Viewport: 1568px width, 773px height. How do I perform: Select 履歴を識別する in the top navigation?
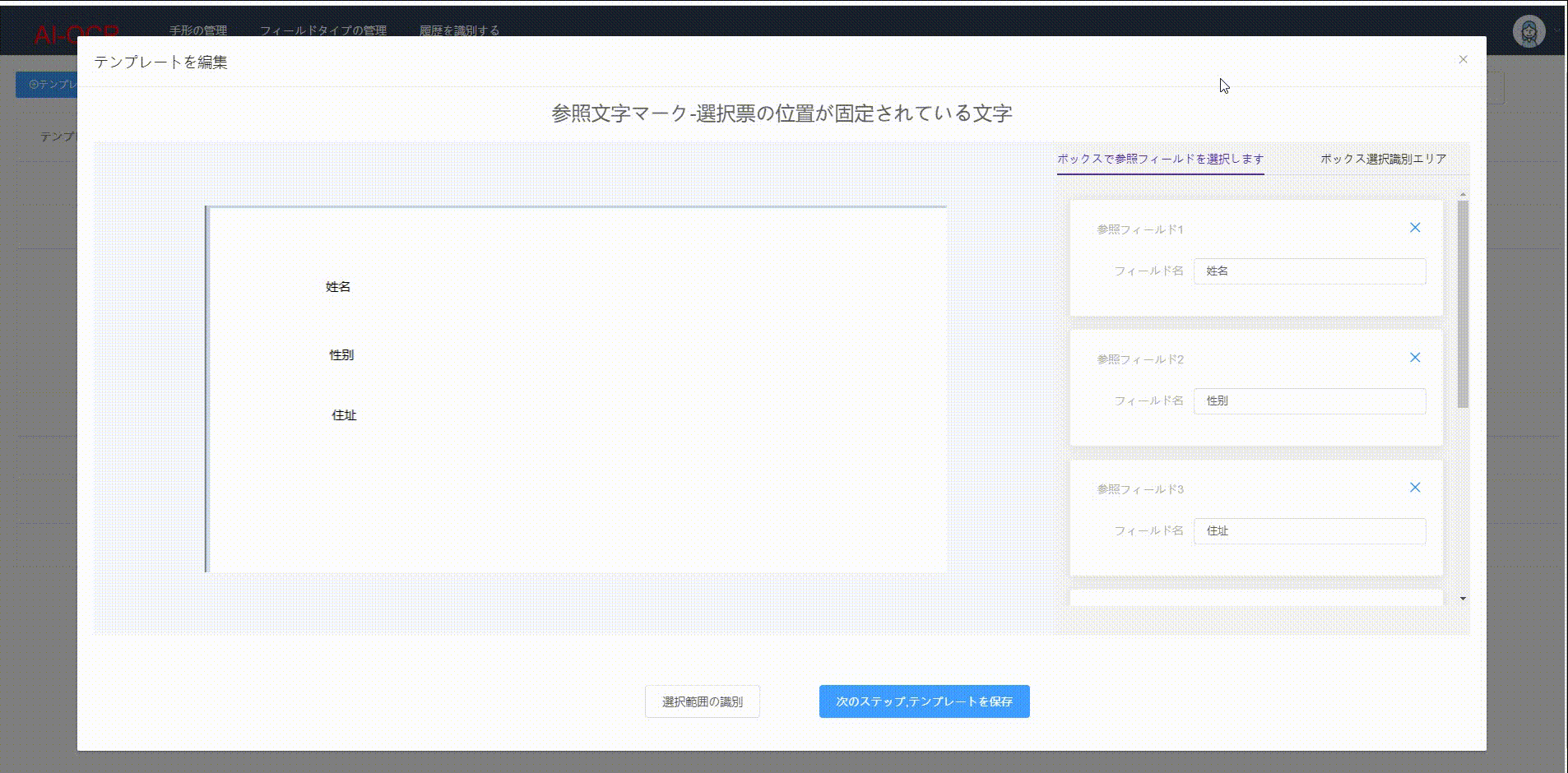tap(458, 30)
